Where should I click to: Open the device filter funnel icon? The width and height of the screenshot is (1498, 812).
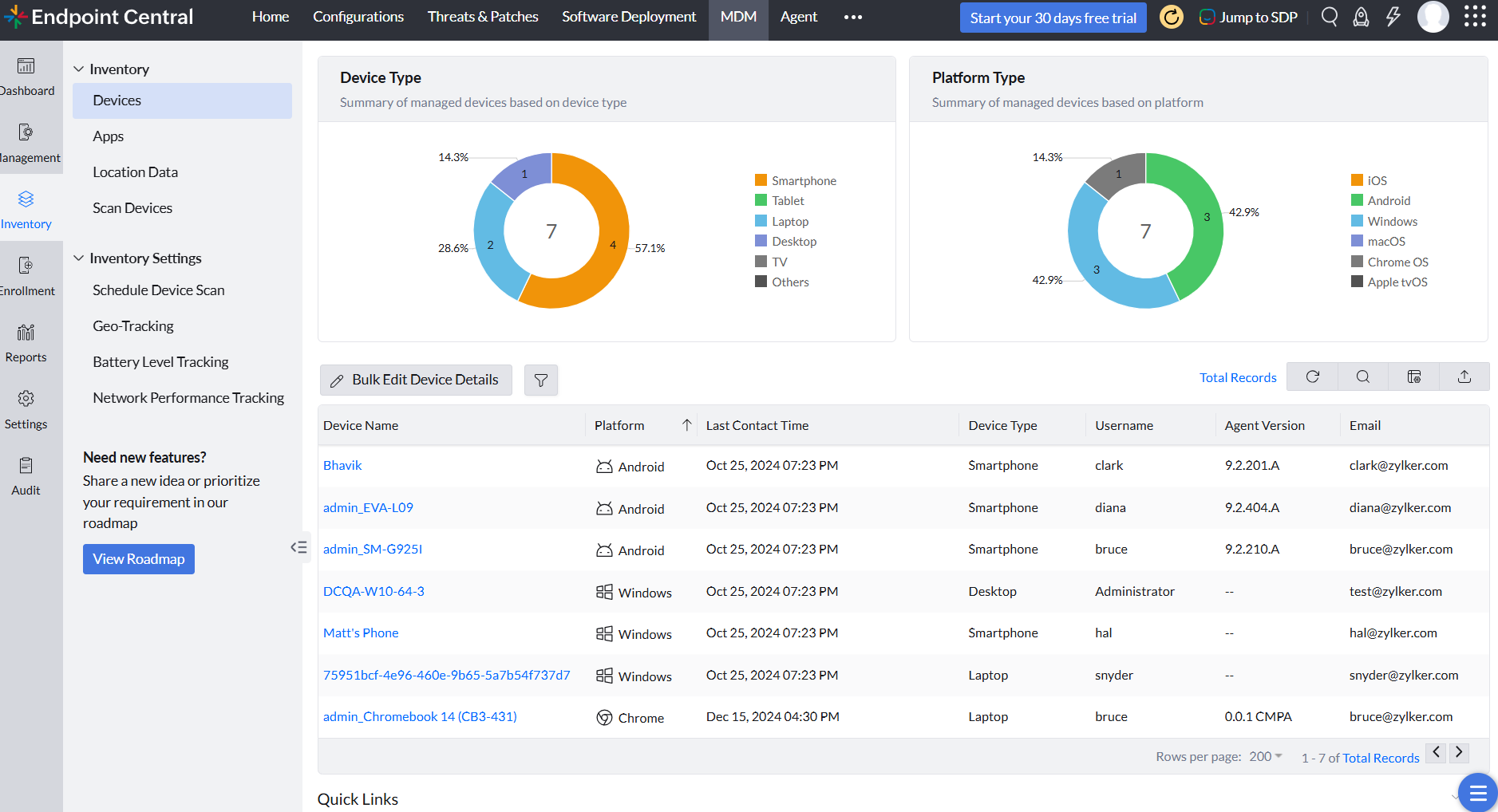541,380
